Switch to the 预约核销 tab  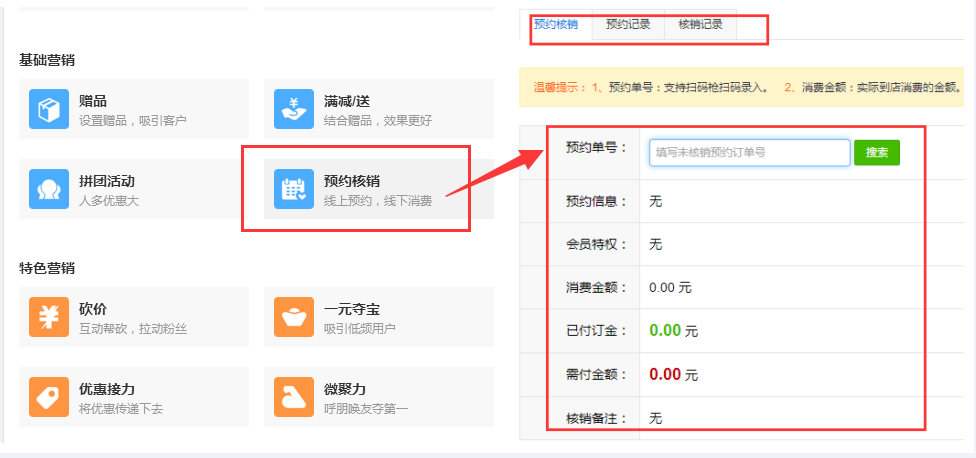click(556, 24)
